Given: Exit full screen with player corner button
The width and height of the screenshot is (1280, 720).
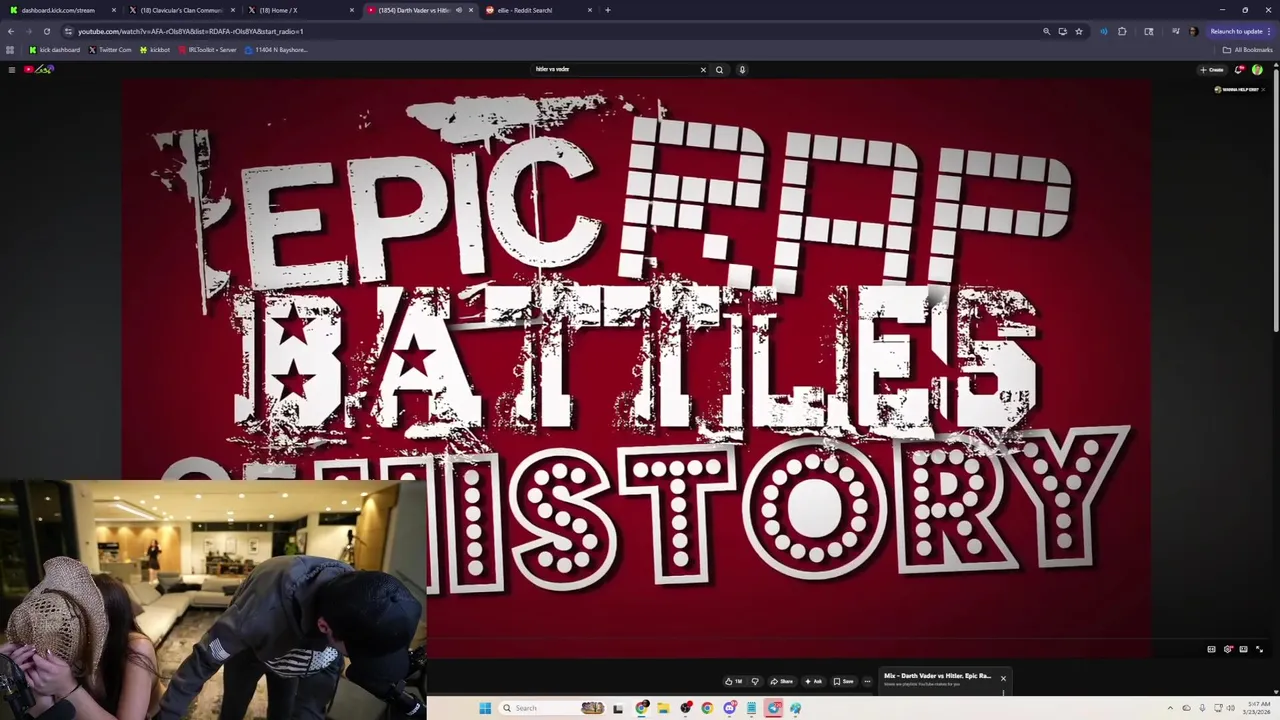Looking at the screenshot, I should (x=1259, y=649).
